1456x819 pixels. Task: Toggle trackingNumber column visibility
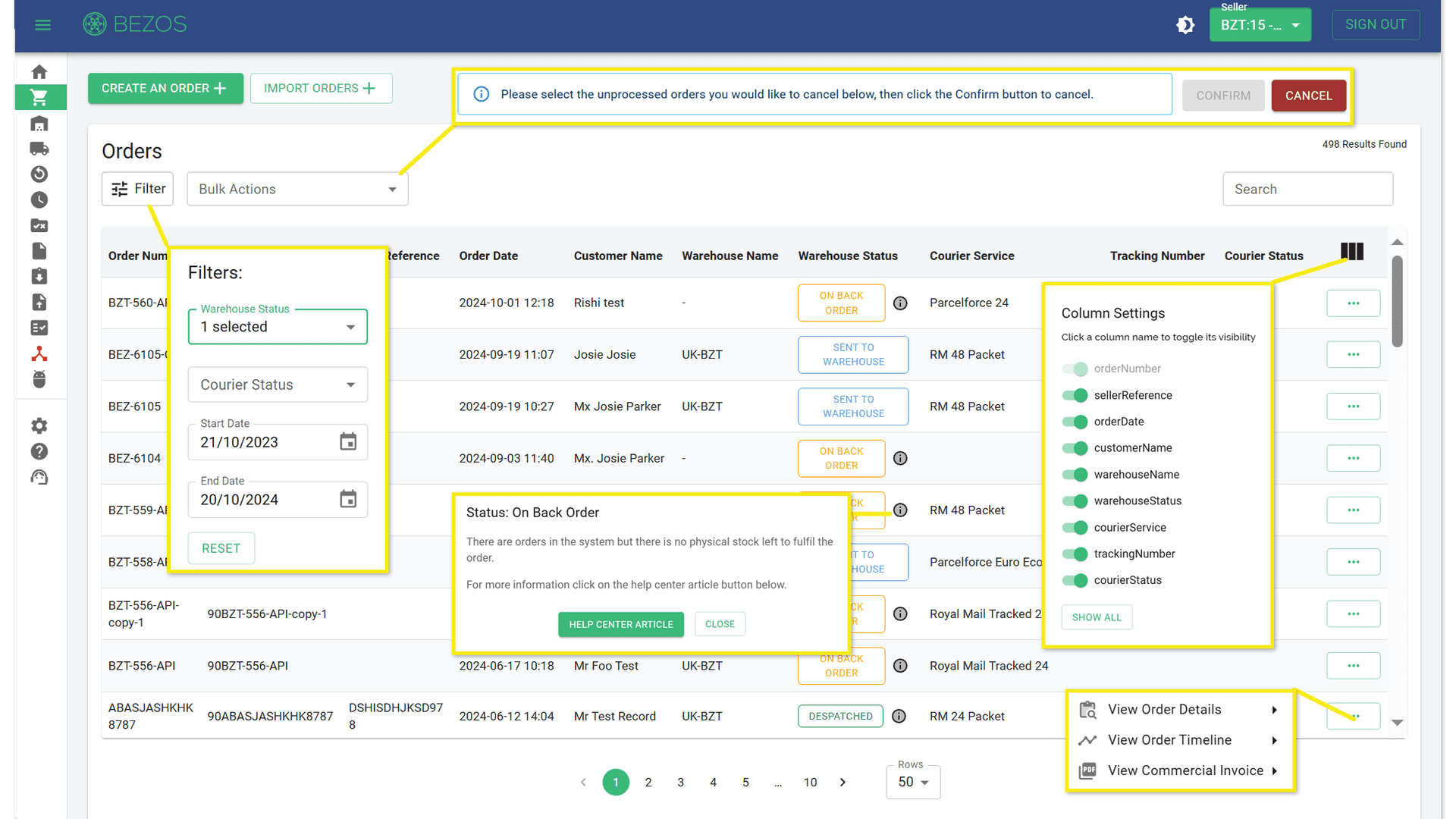coord(1075,554)
